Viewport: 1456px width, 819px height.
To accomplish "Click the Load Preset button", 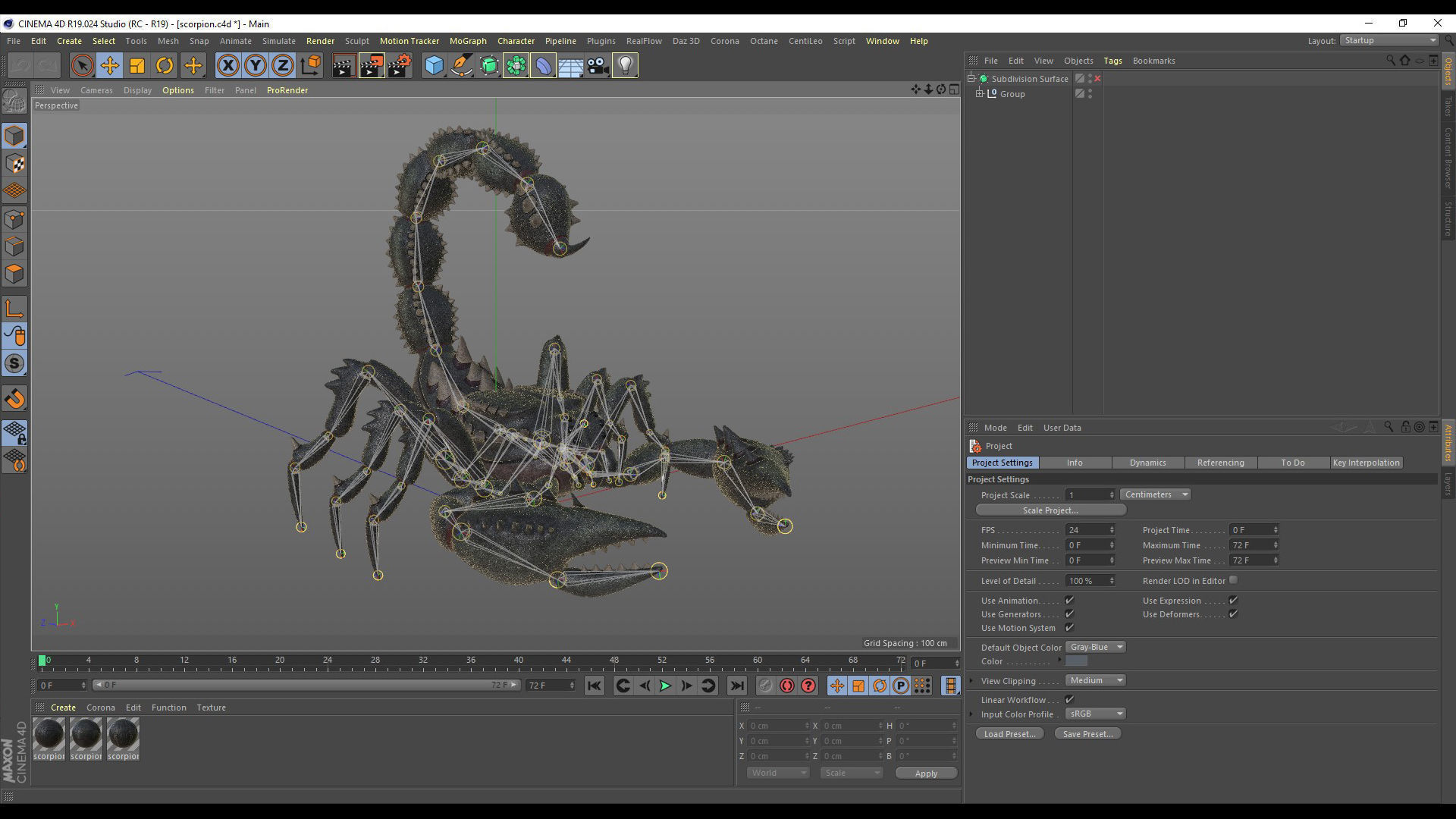I will pos(1009,734).
